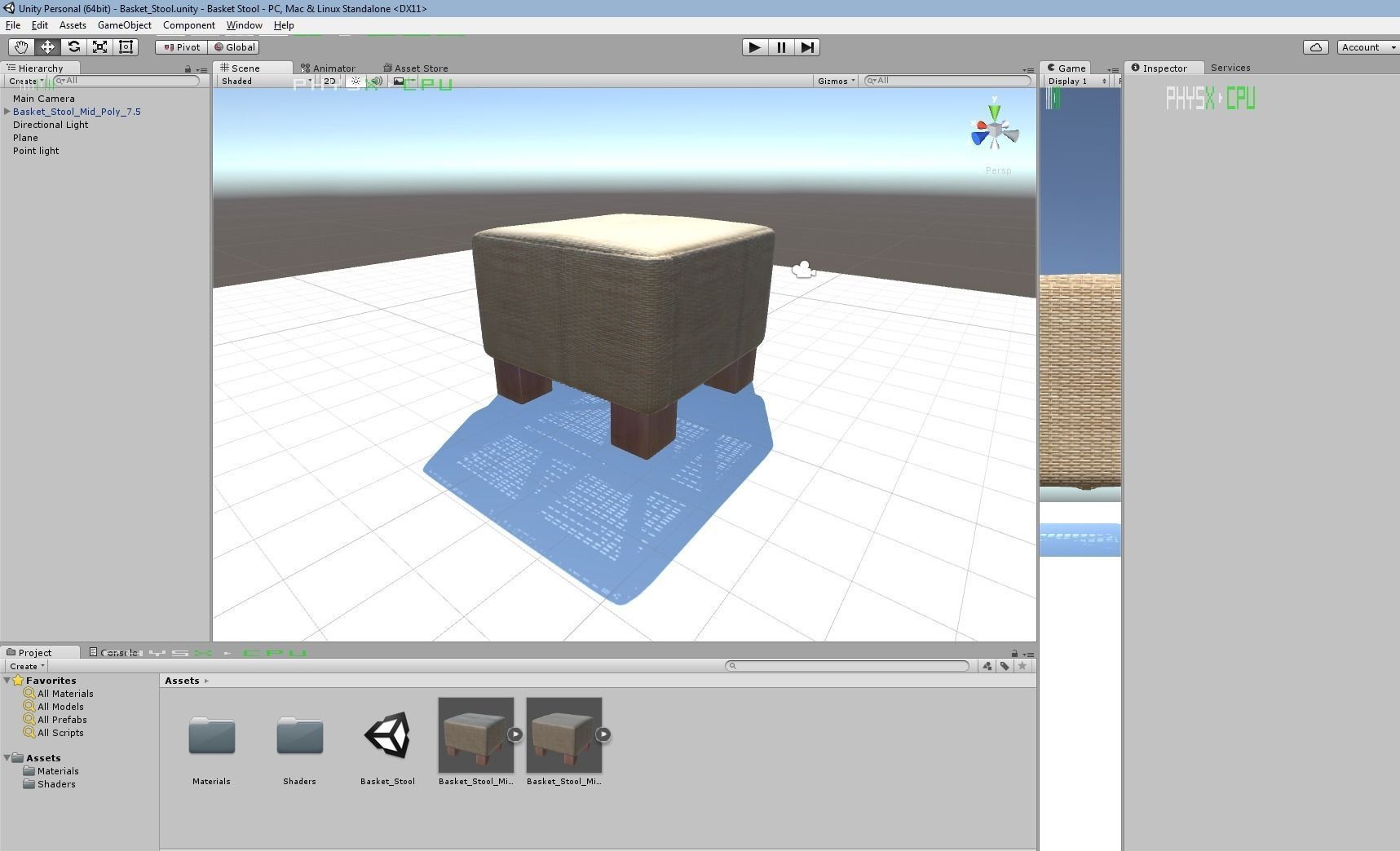Toggle Pivot/Center handle position
The height and width of the screenshot is (851, 1400).
click(x=182, y=47)
